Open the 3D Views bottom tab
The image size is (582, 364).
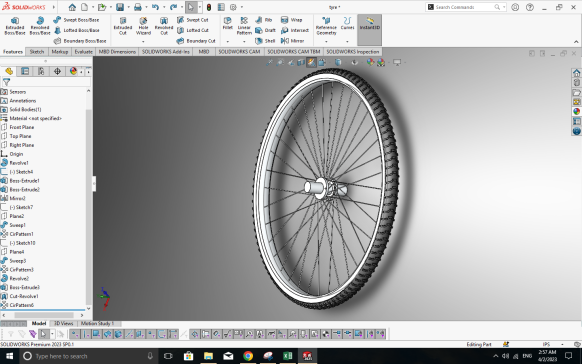click(63, 324)
